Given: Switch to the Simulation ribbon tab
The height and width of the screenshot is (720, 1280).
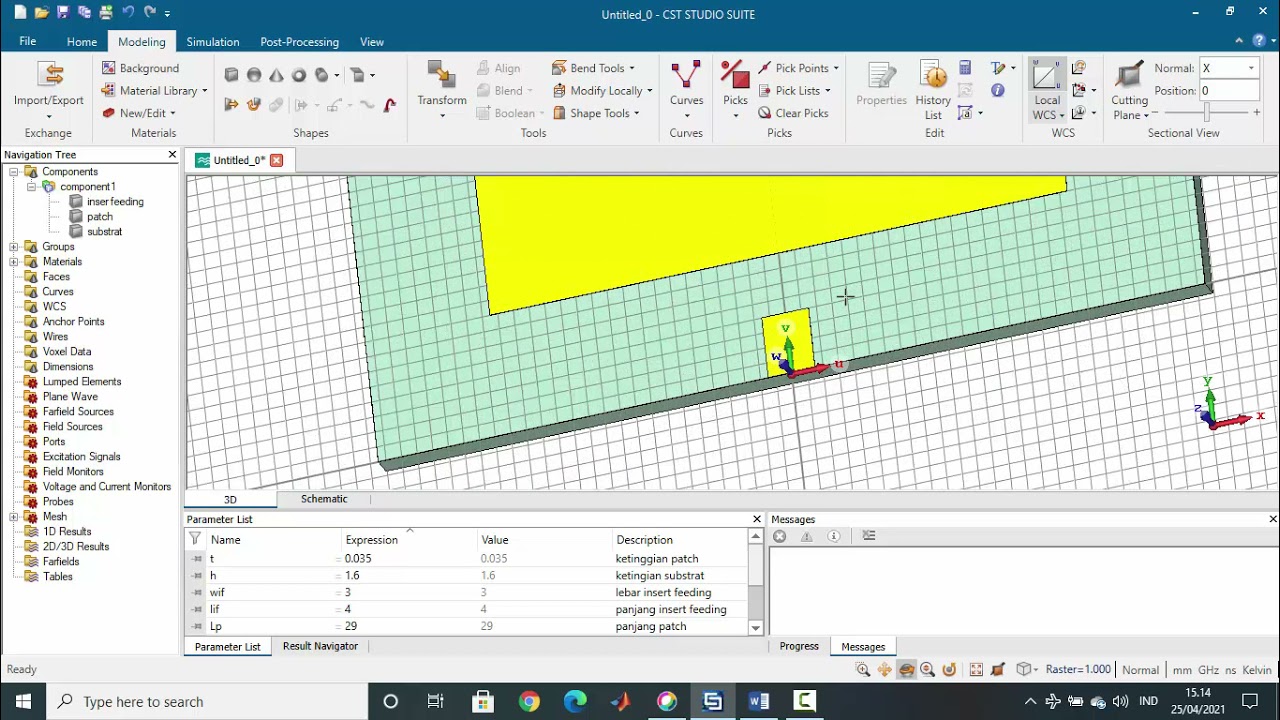Looking at the screenshot, I should [213, 42].
